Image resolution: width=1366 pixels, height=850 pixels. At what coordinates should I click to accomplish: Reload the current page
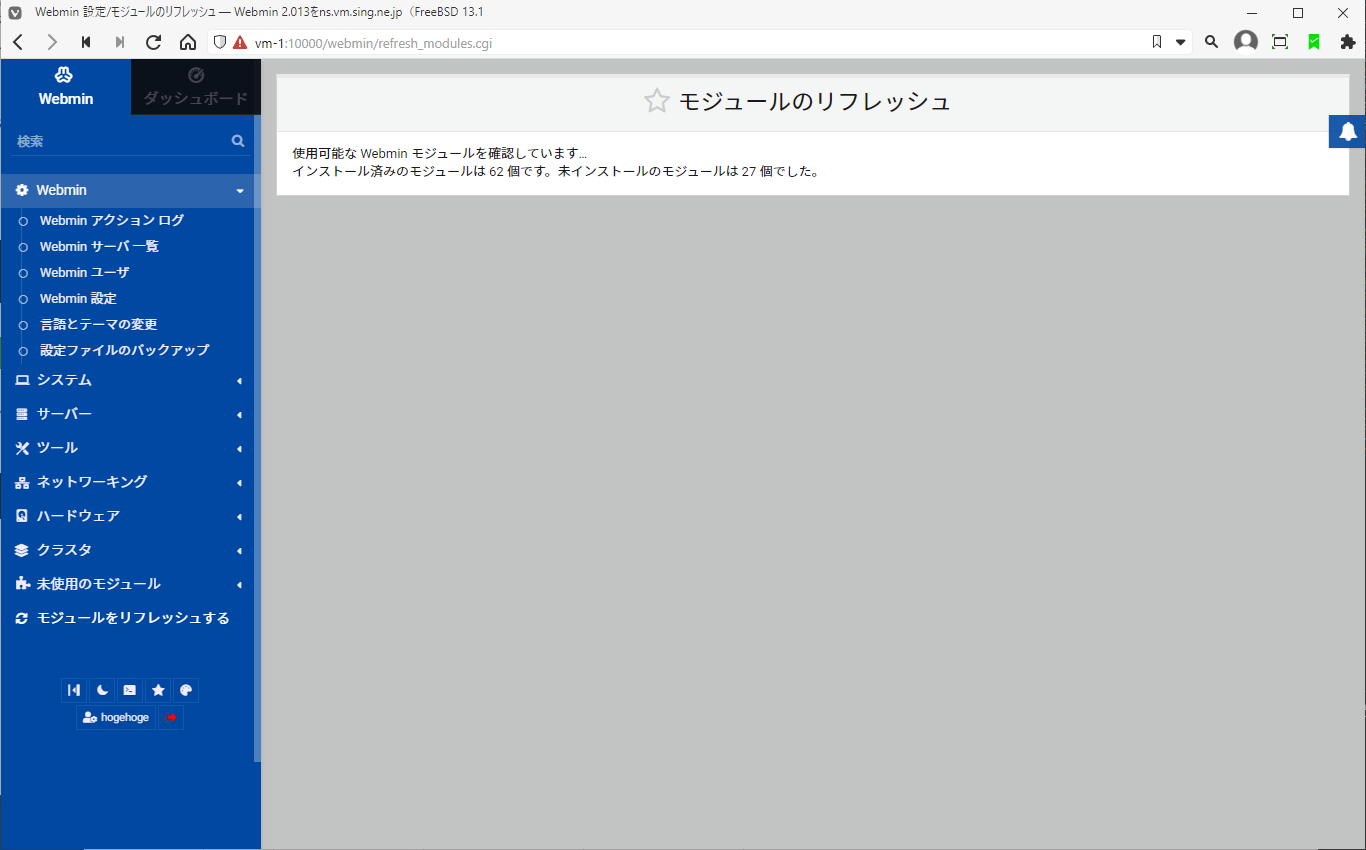154,42
